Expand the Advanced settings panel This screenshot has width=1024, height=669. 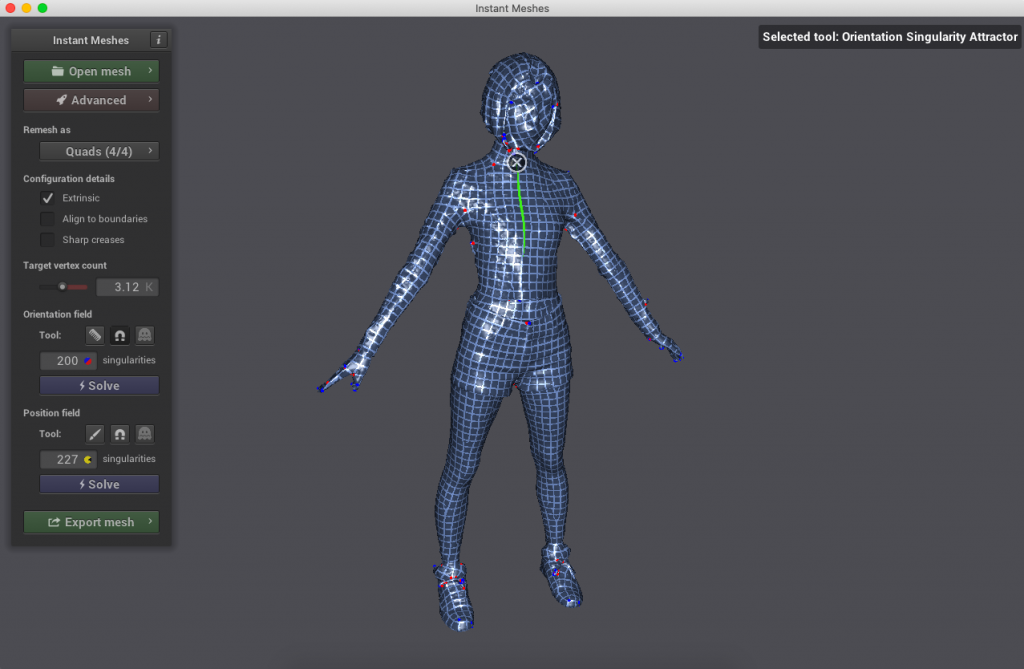tap(90, 100)
